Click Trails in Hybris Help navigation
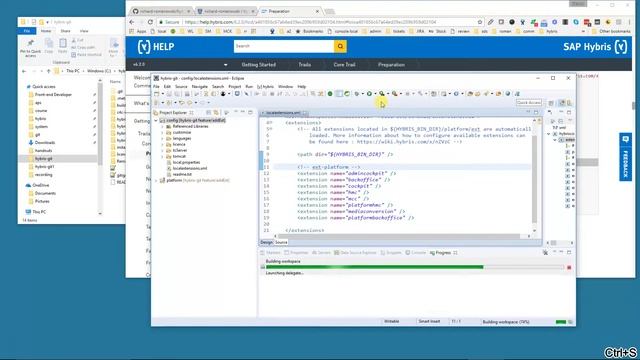640x360 pixels. (304, 64)
